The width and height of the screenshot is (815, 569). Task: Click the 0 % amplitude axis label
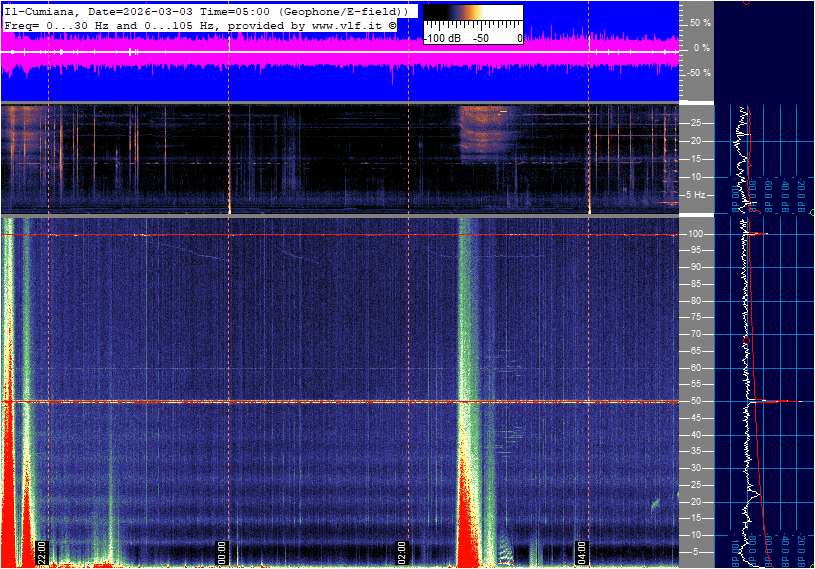[x=700, y=47]
